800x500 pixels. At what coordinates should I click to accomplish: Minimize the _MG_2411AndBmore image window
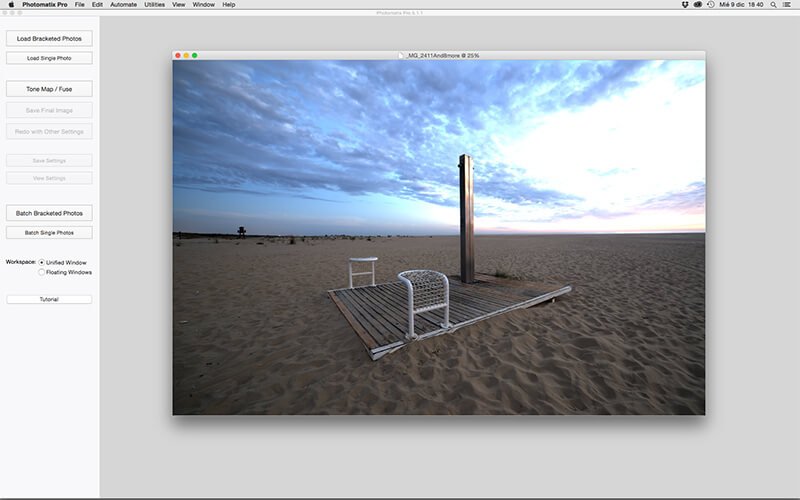tap(186, 55)
